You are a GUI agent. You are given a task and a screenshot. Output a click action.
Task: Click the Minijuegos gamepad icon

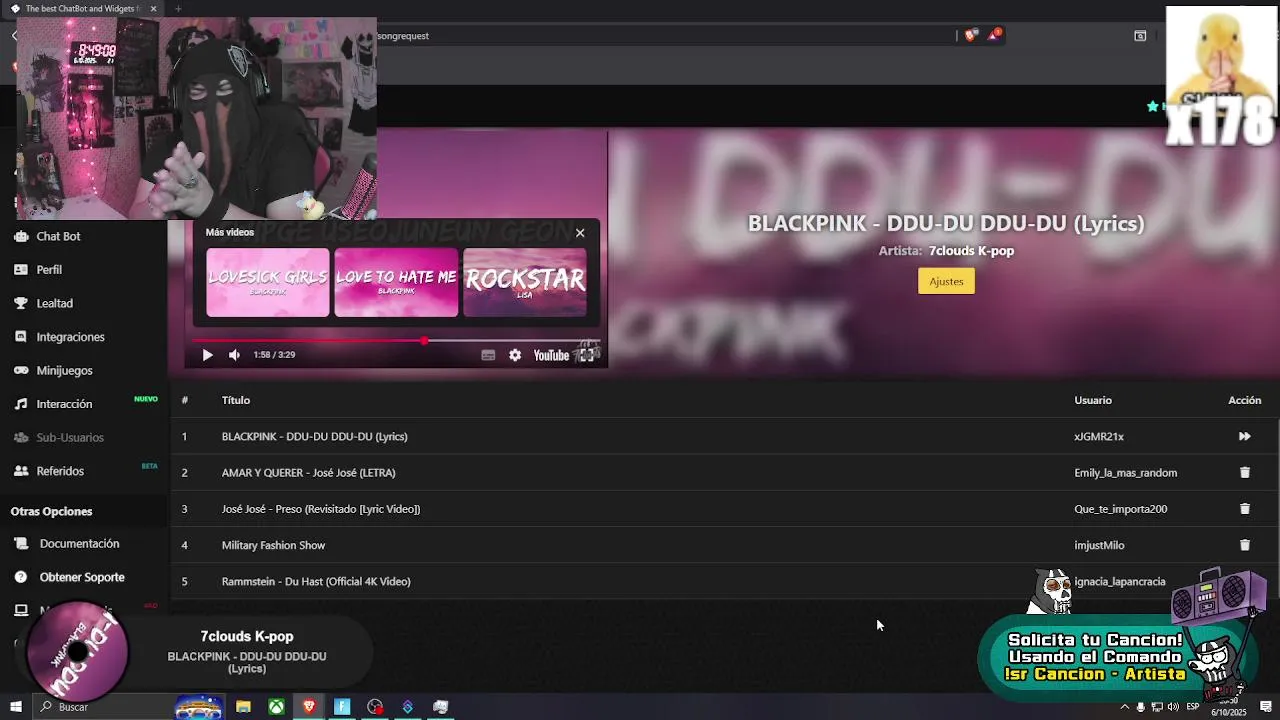click(20, 370)
